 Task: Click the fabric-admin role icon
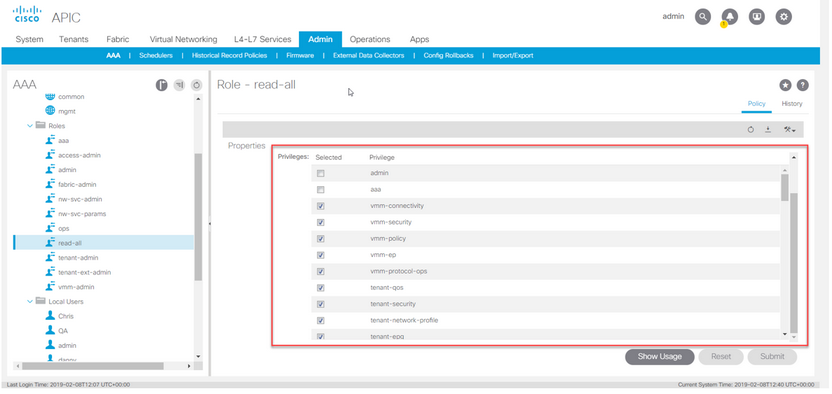(50, 184)
